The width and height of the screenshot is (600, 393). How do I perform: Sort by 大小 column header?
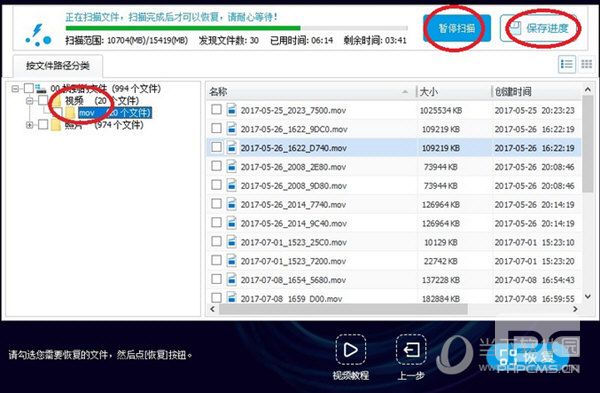click(x=453, y=92)
